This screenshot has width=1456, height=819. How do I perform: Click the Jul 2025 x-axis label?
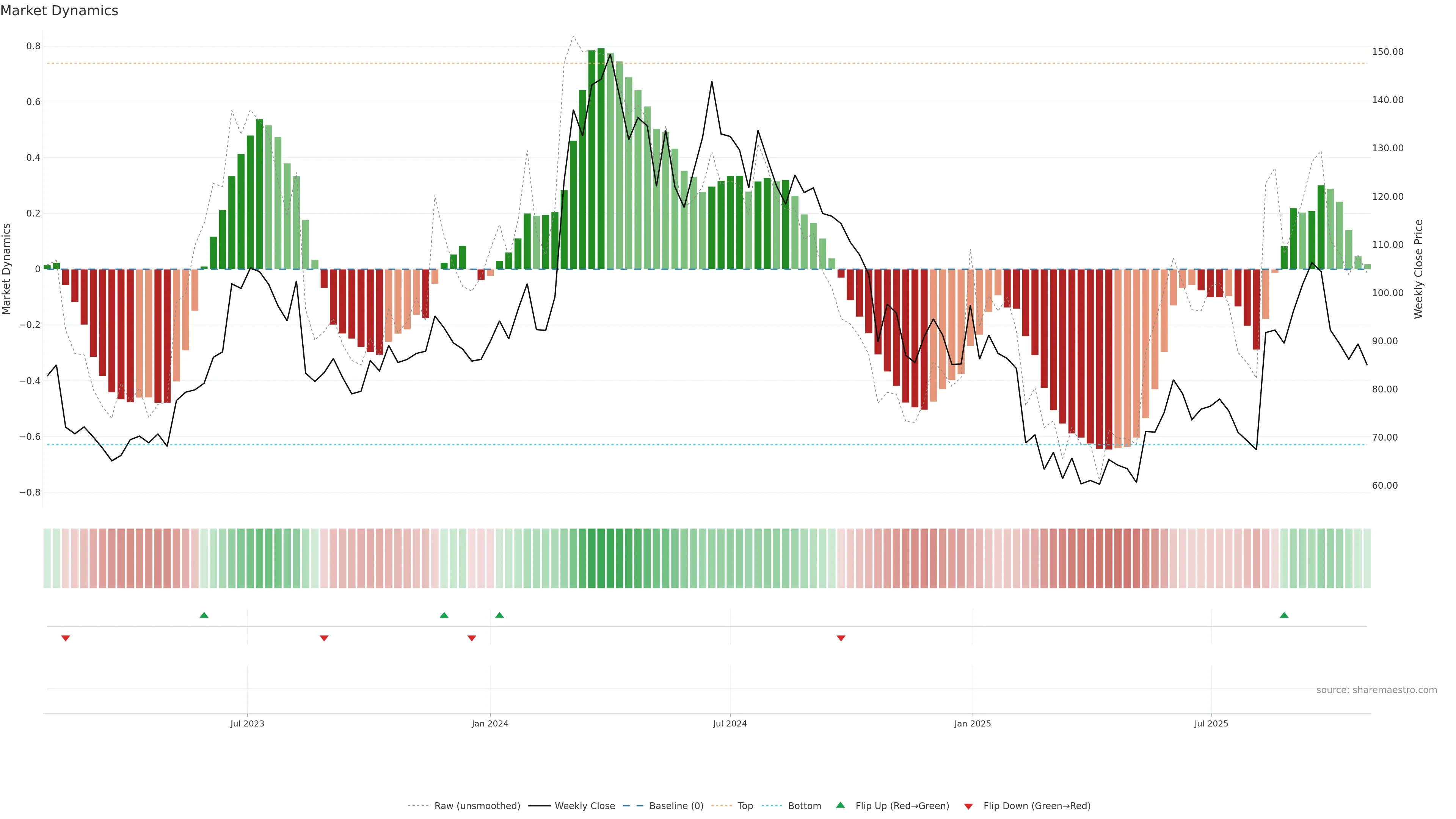(x=1211, y=723)
